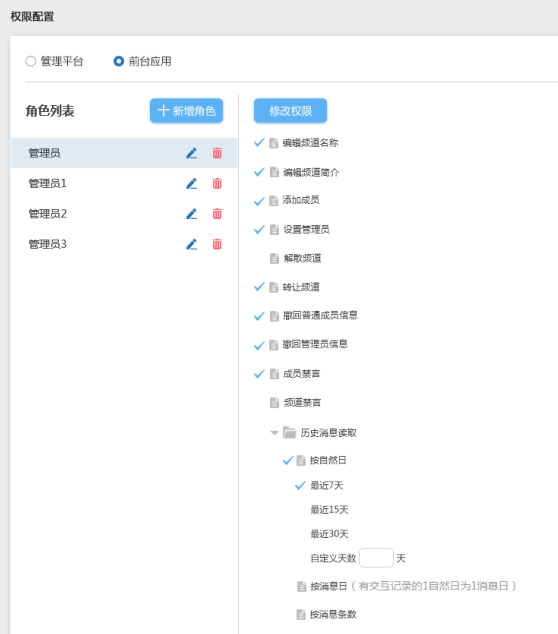Choose the 最近30天 option
The image size is (558, 634).
click(329, 534)
